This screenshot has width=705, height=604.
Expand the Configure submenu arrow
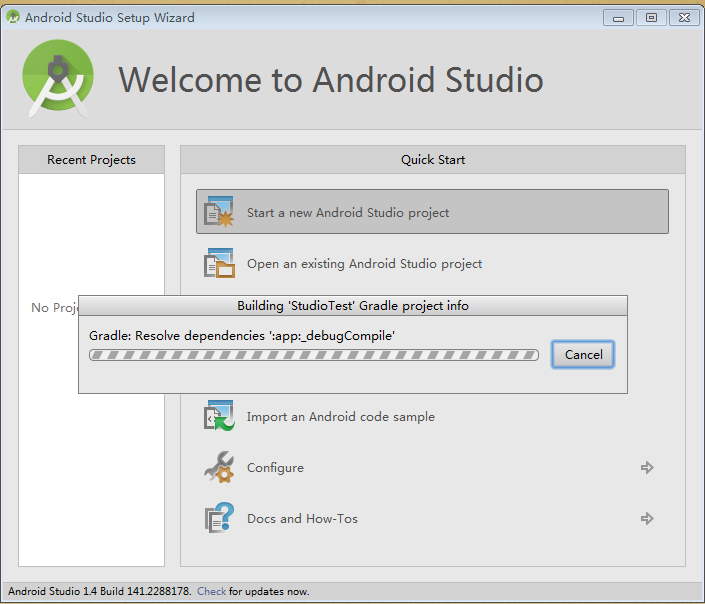tap(647, 467)
